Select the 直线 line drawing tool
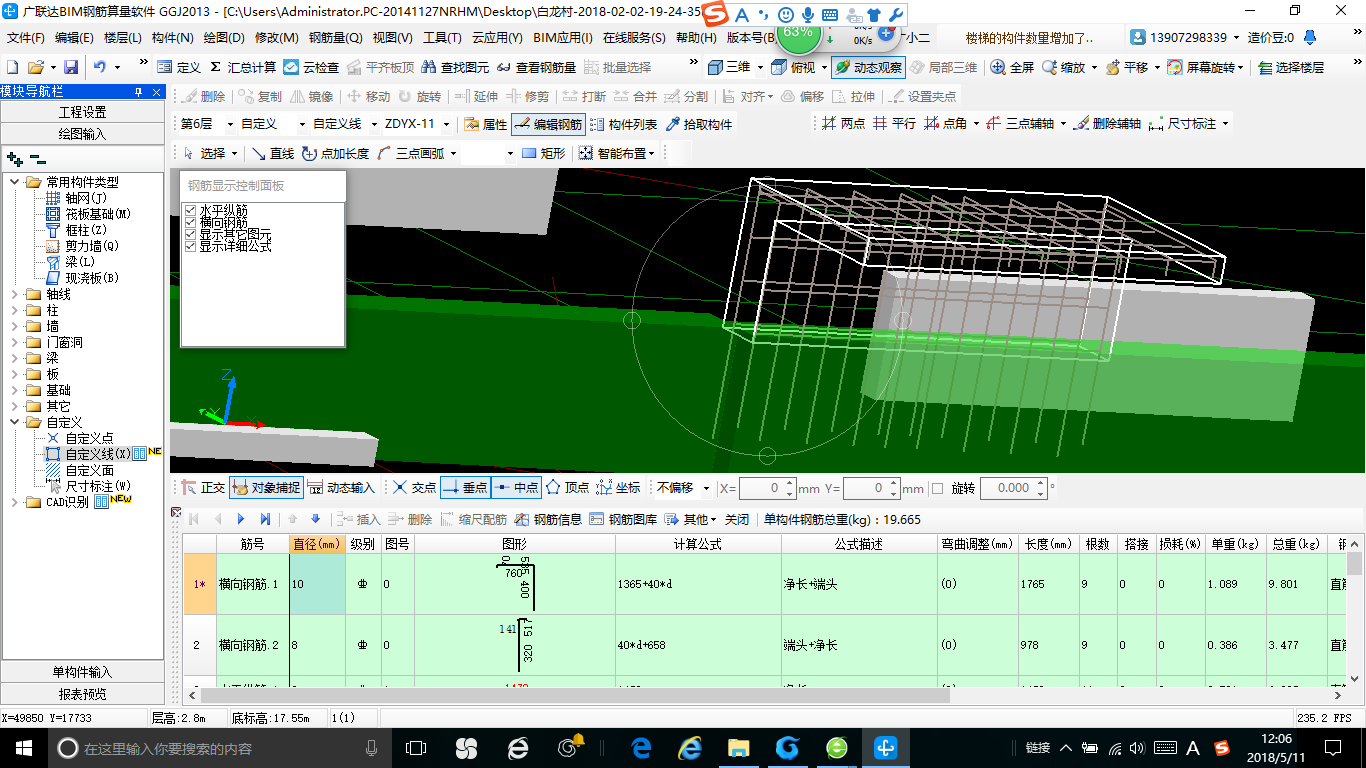The image size is (1366, 768). tap(272, 153)
